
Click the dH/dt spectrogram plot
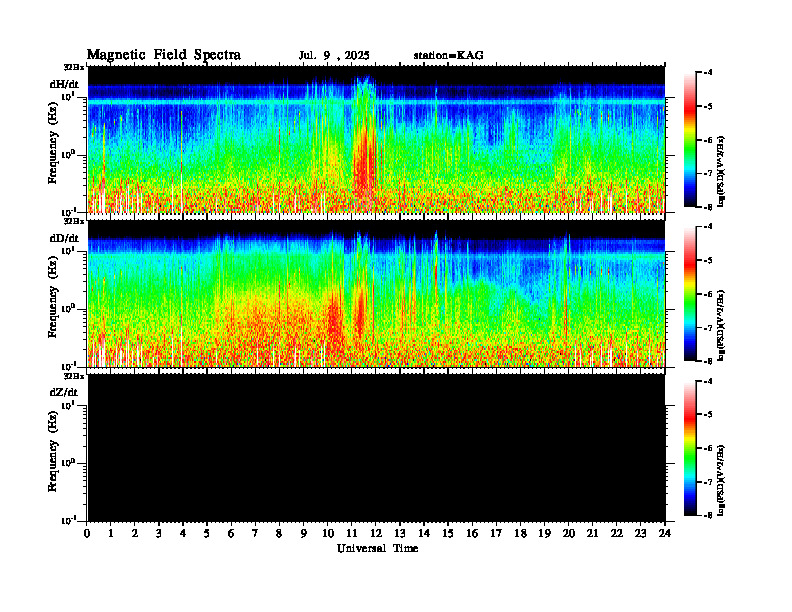[376, 139]
